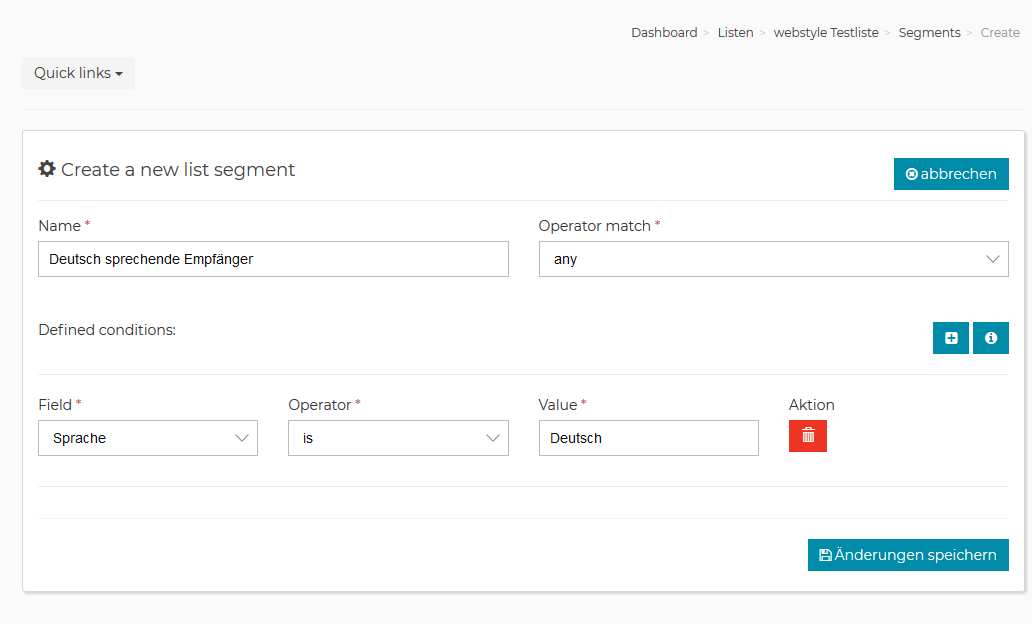1032x624 pixels.
Task: Open the Quick links dropdown
Action: tap(78, 73)
